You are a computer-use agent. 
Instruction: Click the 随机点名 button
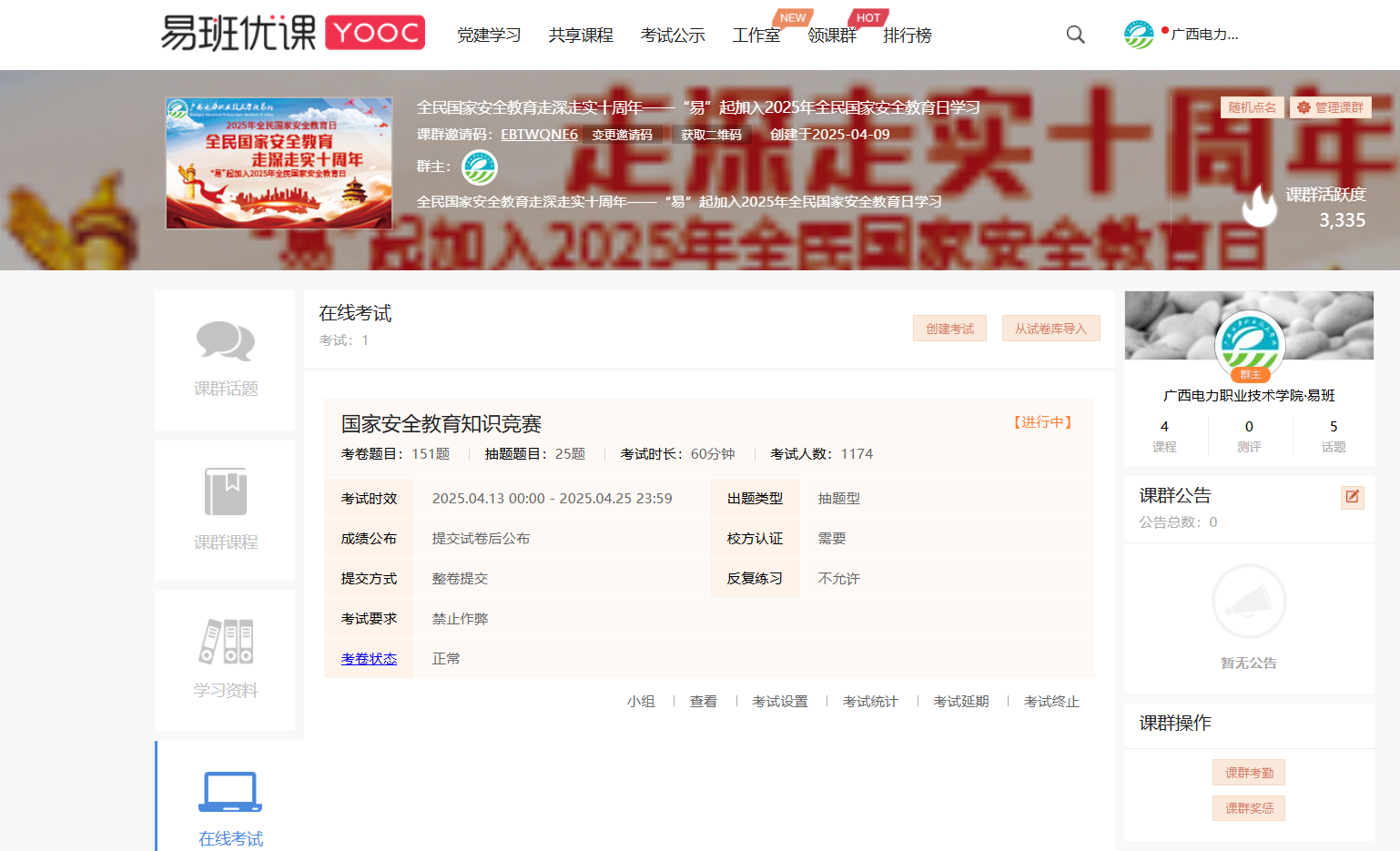tap(1253, 106)
